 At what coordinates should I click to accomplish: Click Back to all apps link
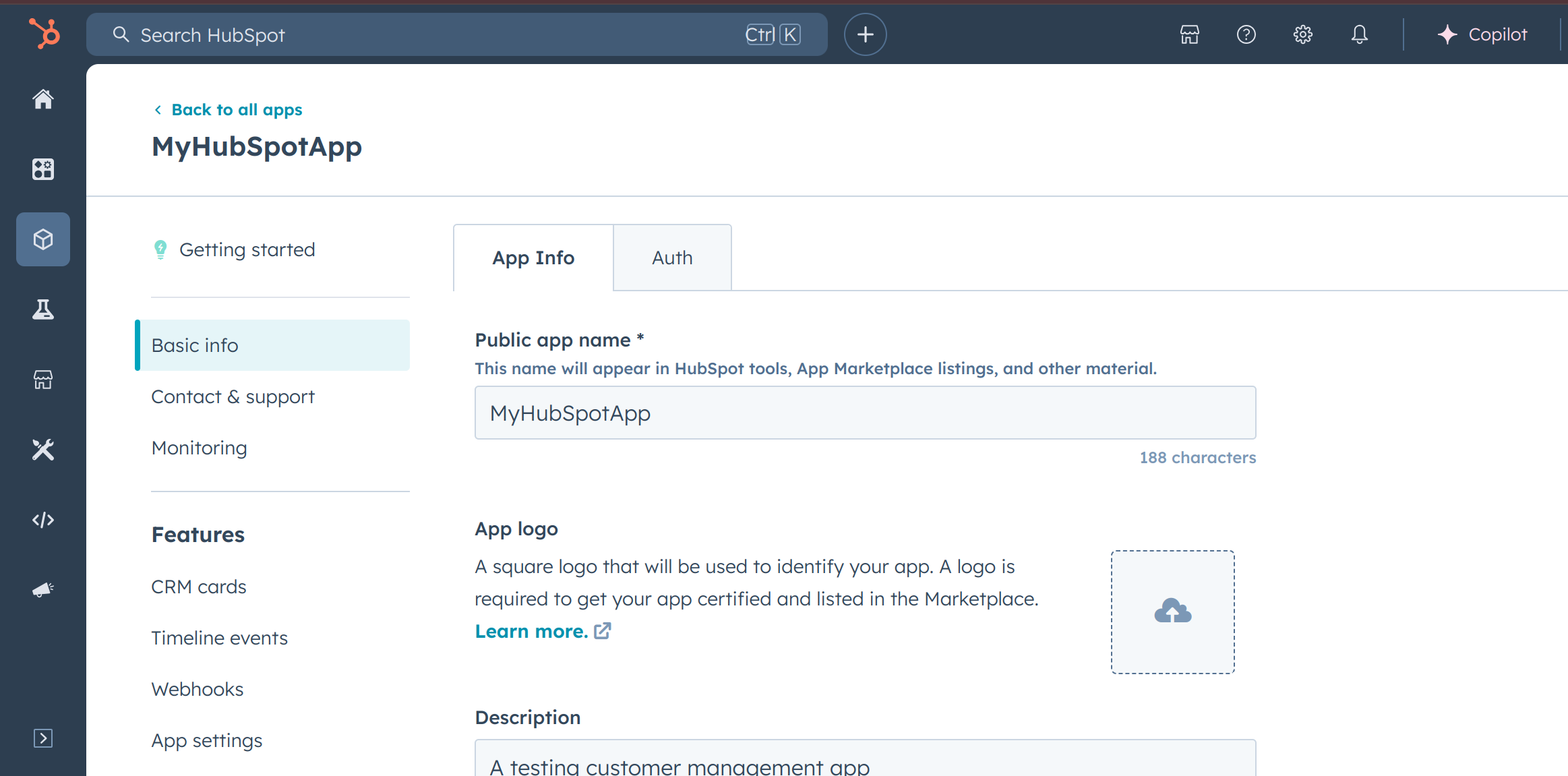[x=236, y=110]
